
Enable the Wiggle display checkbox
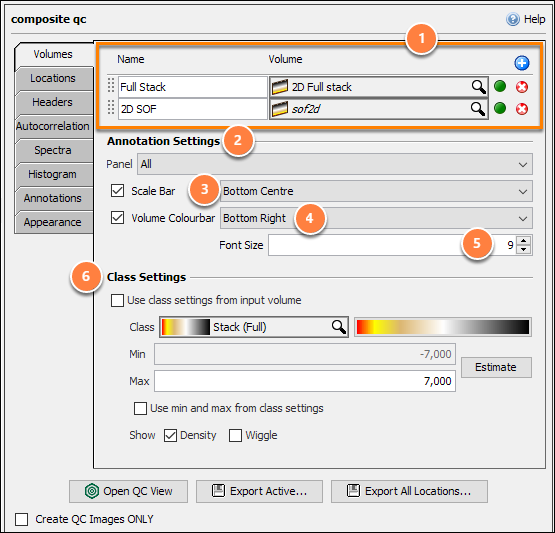tap(235, 435)
